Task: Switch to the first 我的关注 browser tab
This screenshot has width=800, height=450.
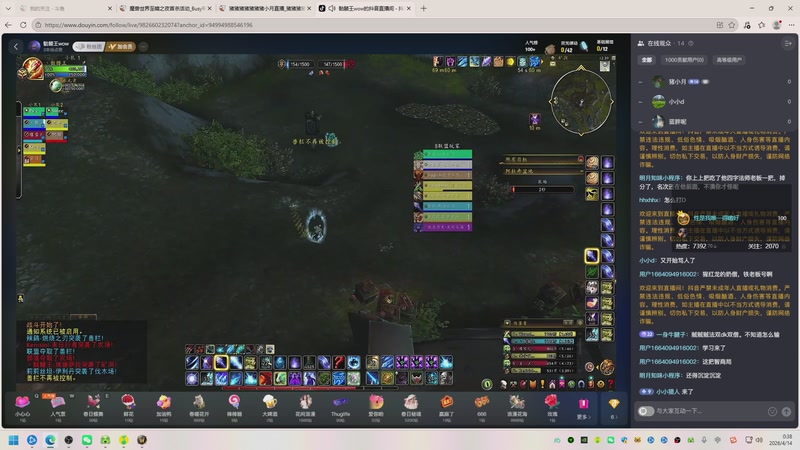Action: click(64, 8)
